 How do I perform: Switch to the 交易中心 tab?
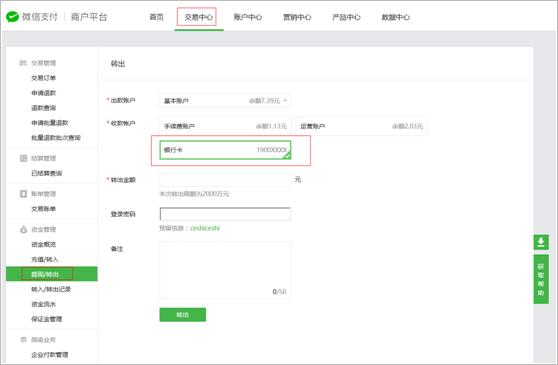pyautogui.click(x=198, y=17)
